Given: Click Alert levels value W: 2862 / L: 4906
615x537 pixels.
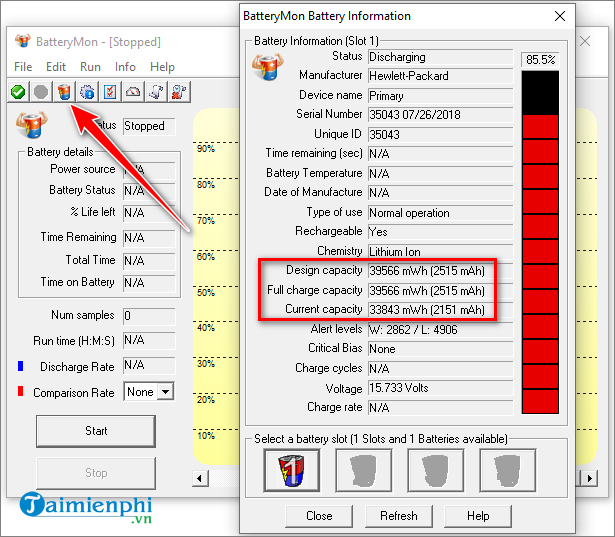Looking at the screenshot, I should point(440,329).
